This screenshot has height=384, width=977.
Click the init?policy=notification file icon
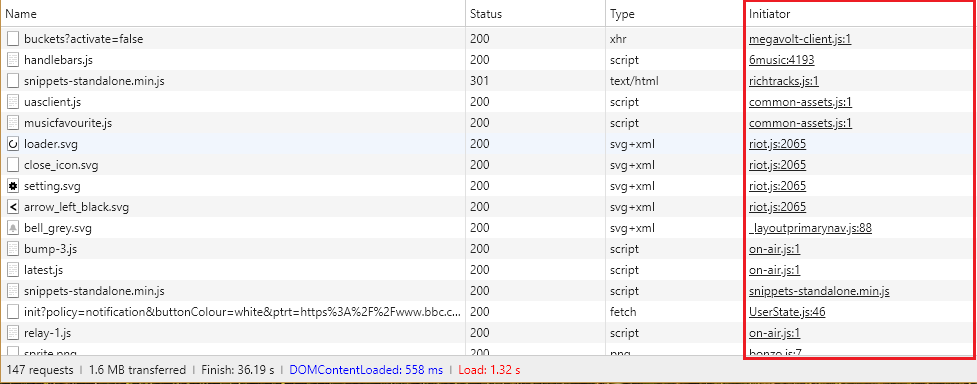[12, 312]
